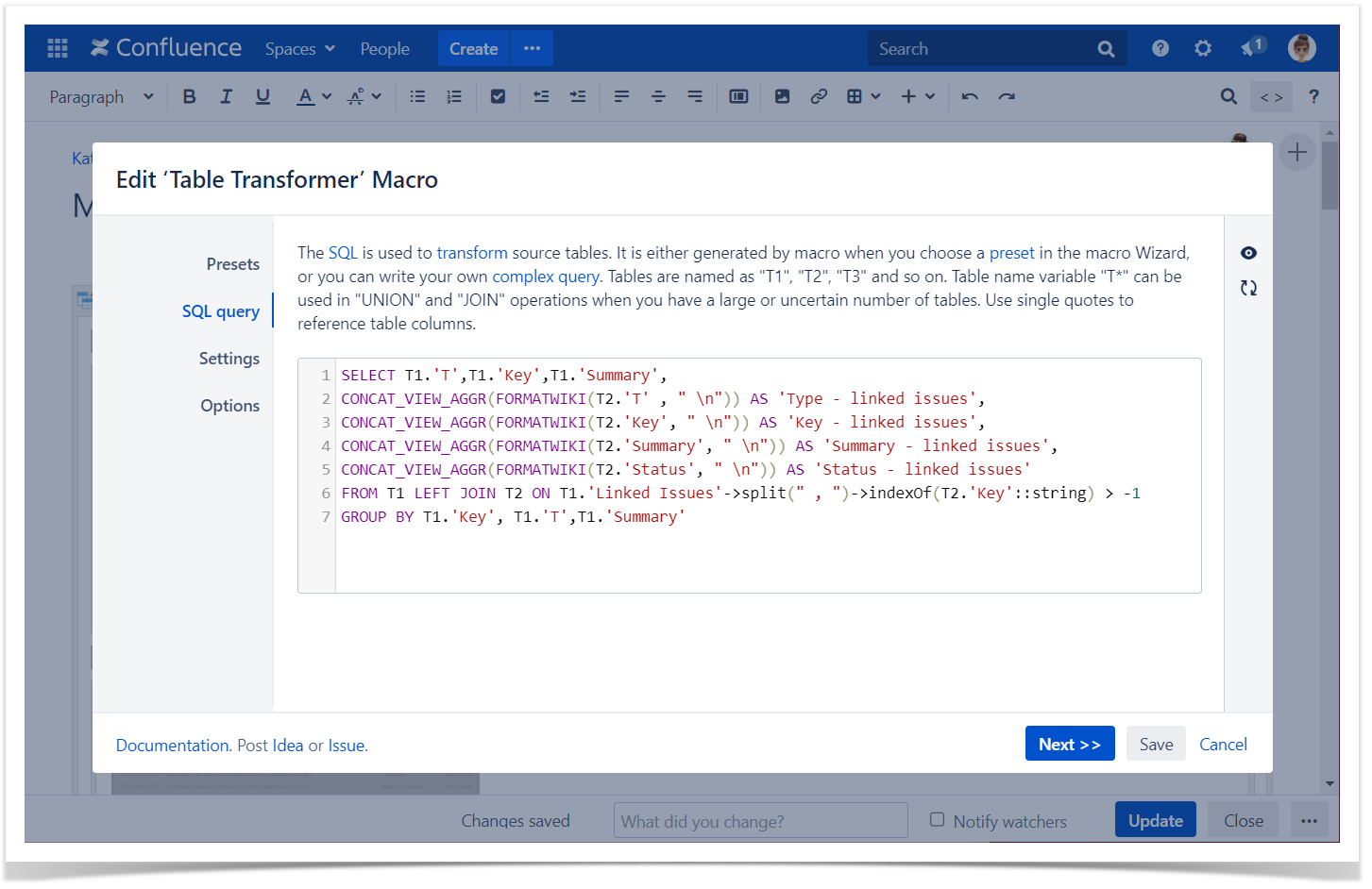
Task: Select the Settings tab in the macro dialog
Action: 229,359
